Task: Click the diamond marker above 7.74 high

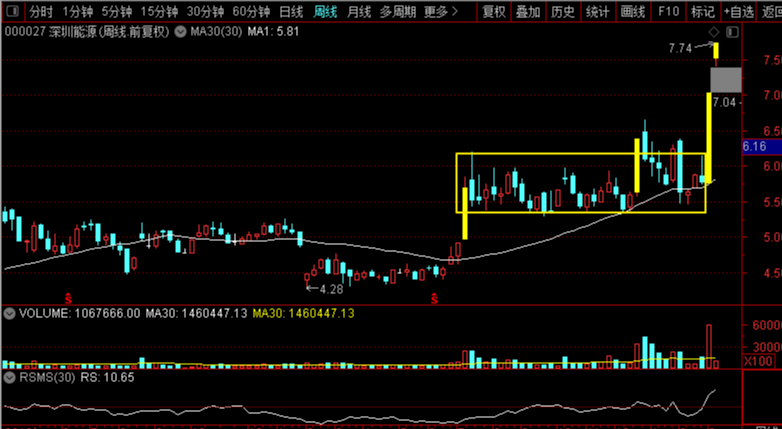Action: pos(714,33)
